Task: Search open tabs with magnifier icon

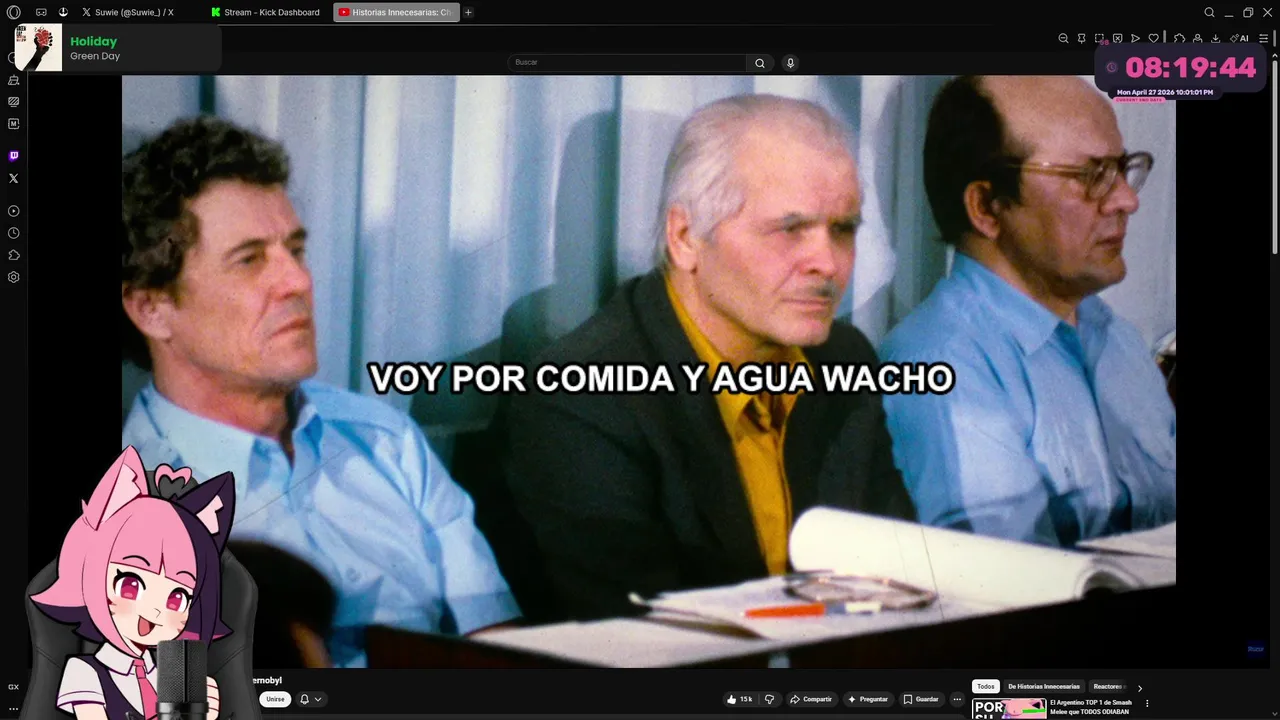Action: tap(1209, 12)
